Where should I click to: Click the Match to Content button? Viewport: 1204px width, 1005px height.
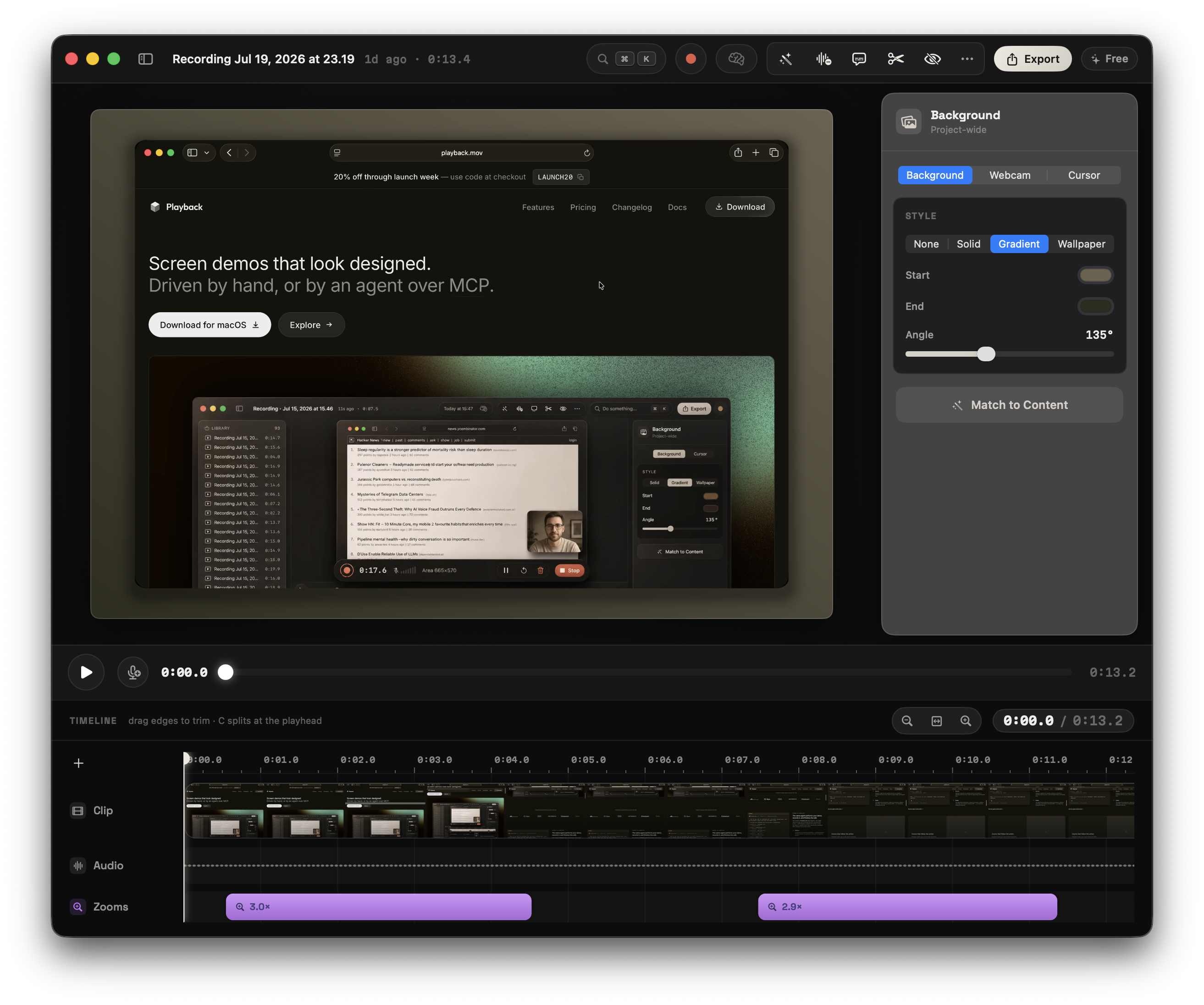(1009, 405)
